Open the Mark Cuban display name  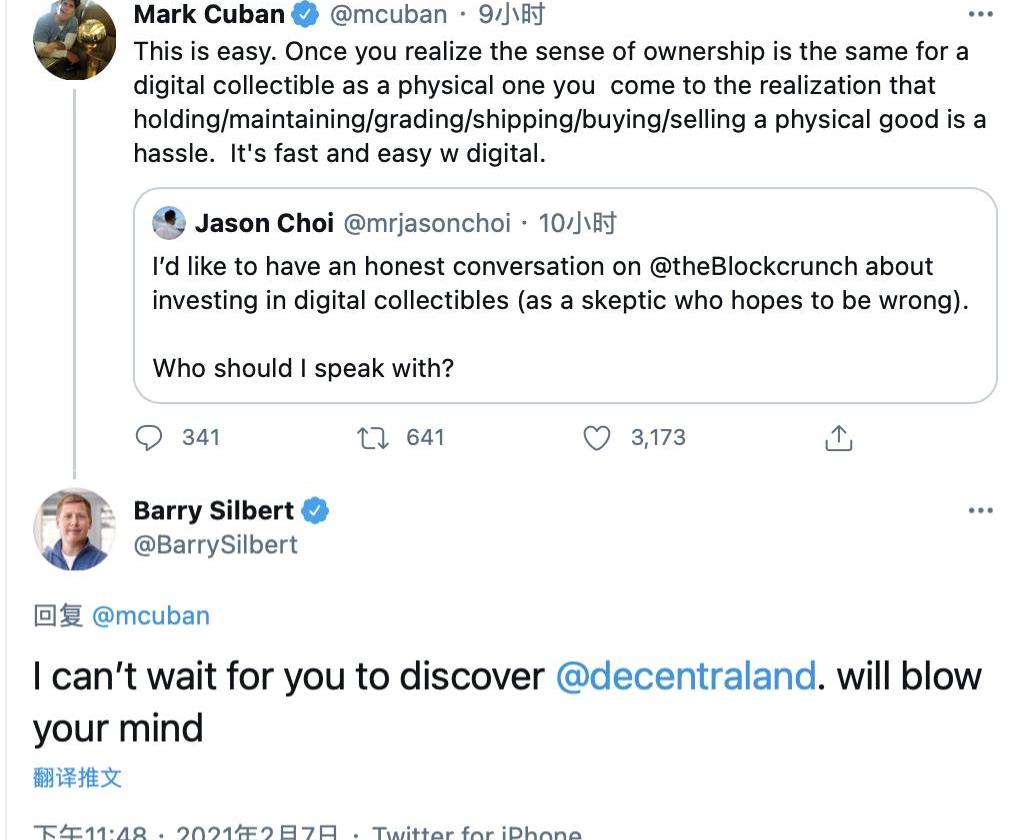(x=209, y=15)
